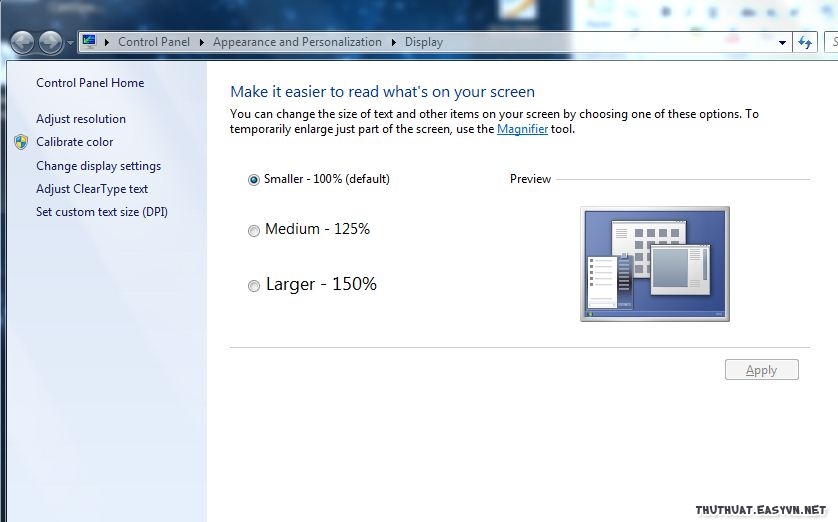Viewport: 838px width, 522px height.
Task: Open the Magnifier tool link
Action: click(522, 129)
